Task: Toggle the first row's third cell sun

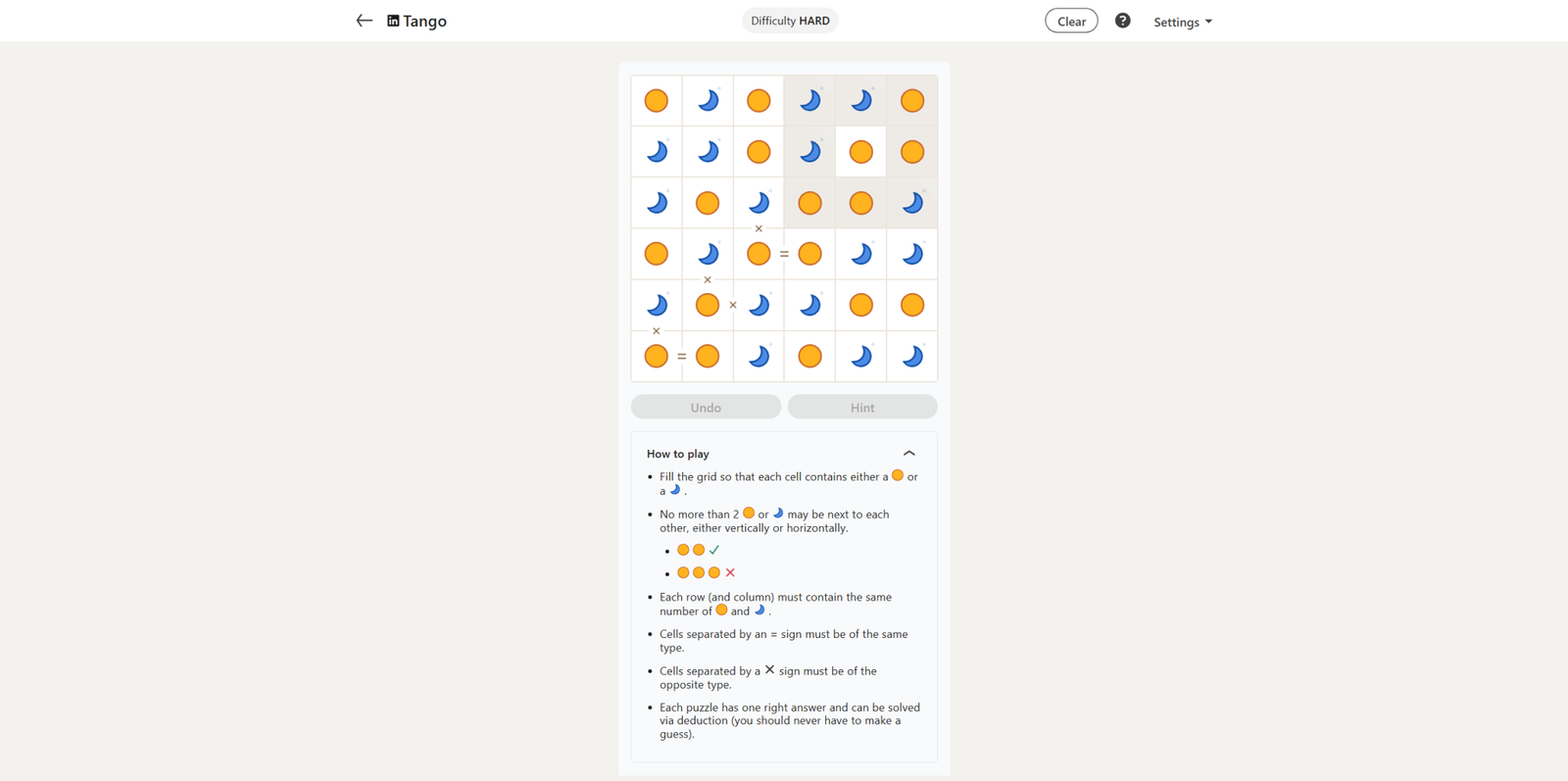Action: 759,101
